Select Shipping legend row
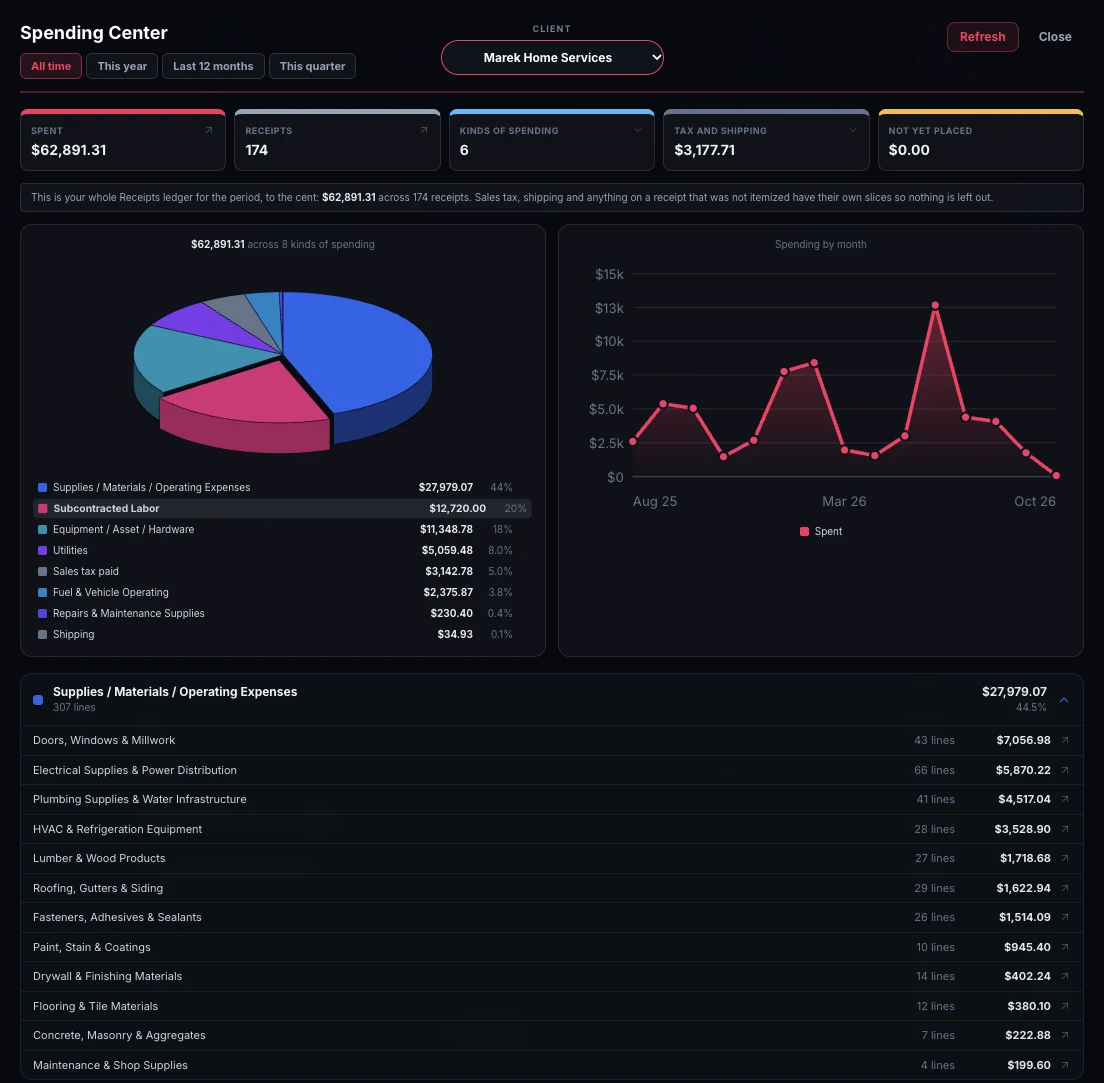The image size is (1104, 1083). pos(282,634)
